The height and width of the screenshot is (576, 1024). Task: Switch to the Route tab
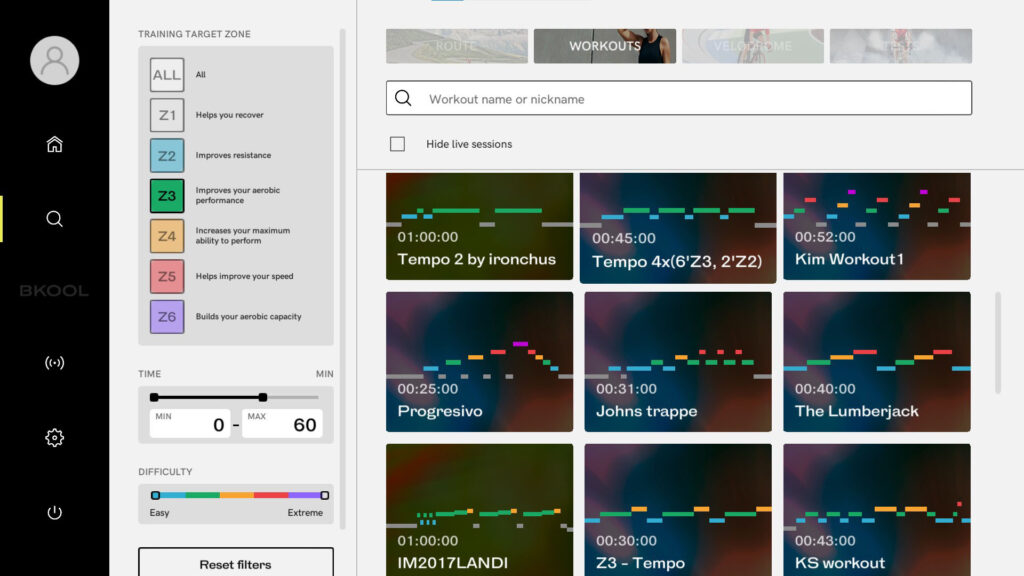coord(456,46)
